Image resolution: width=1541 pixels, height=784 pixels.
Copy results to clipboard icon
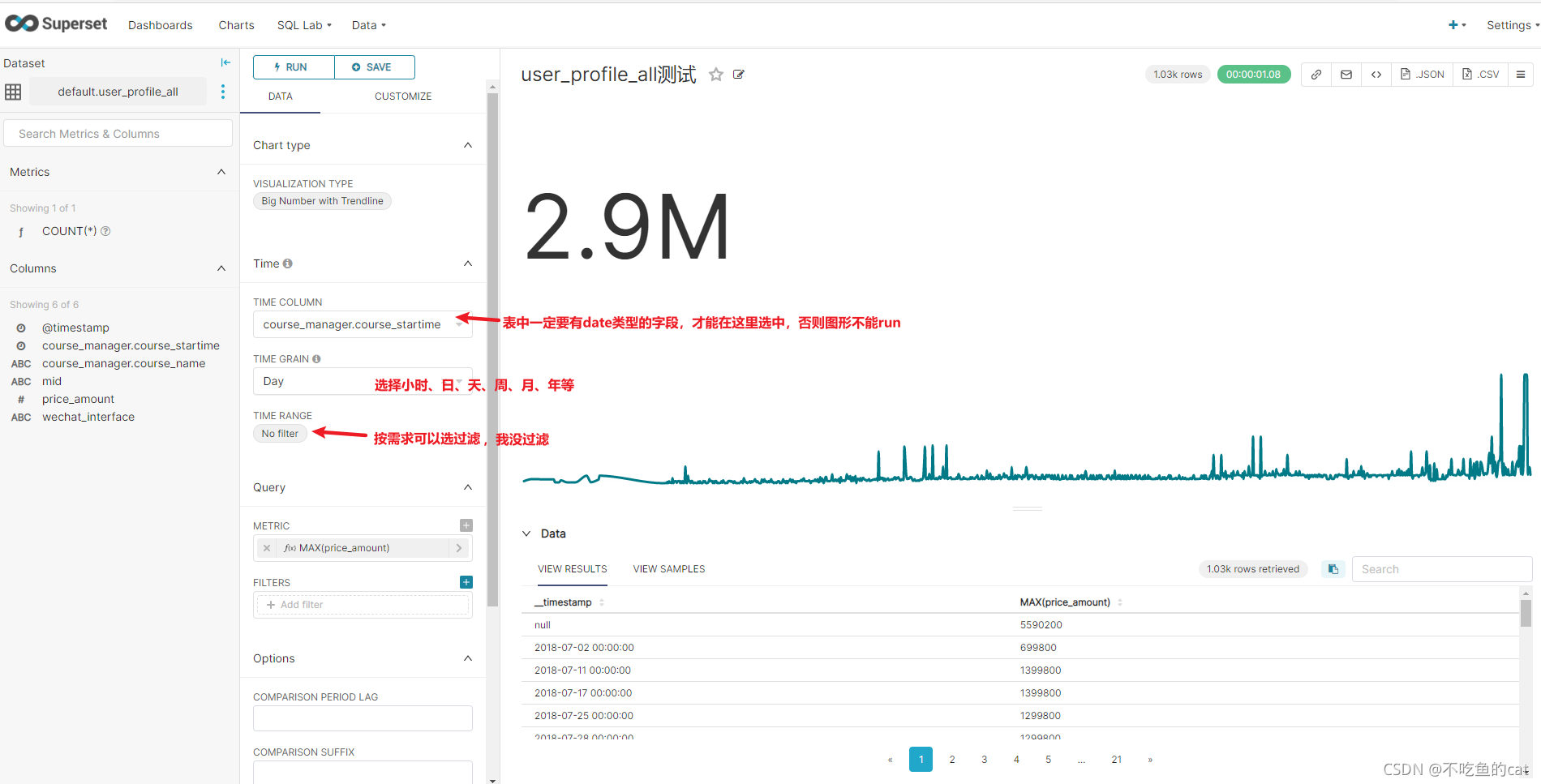1333,569
